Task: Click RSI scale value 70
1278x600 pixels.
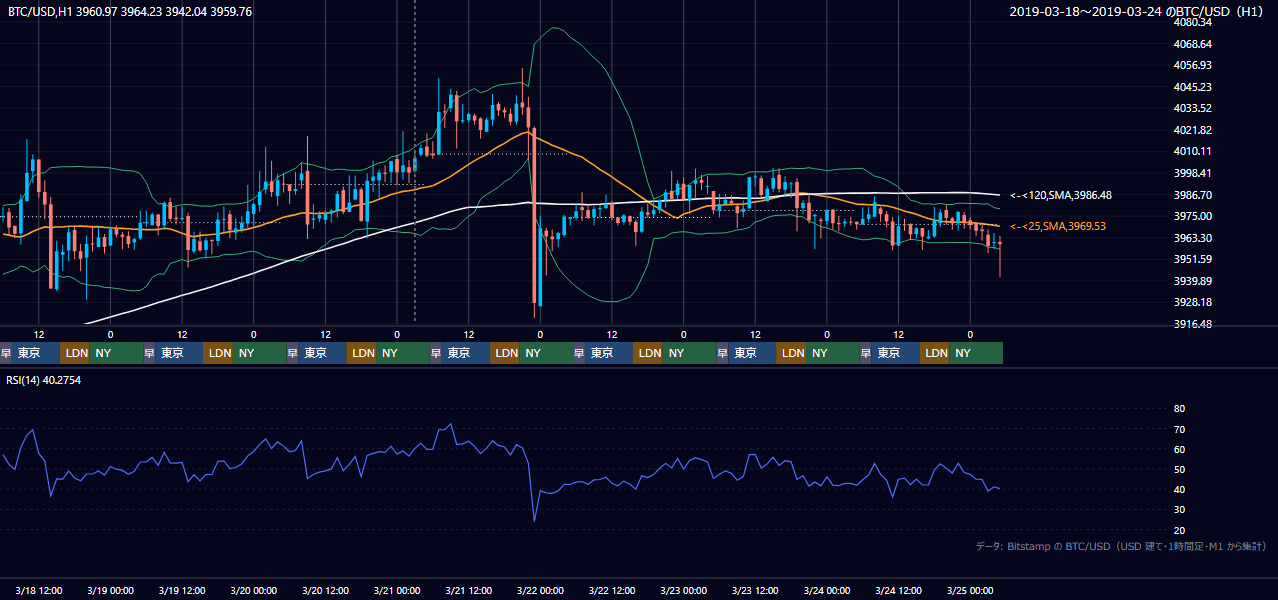Action: click(1179, 429)
